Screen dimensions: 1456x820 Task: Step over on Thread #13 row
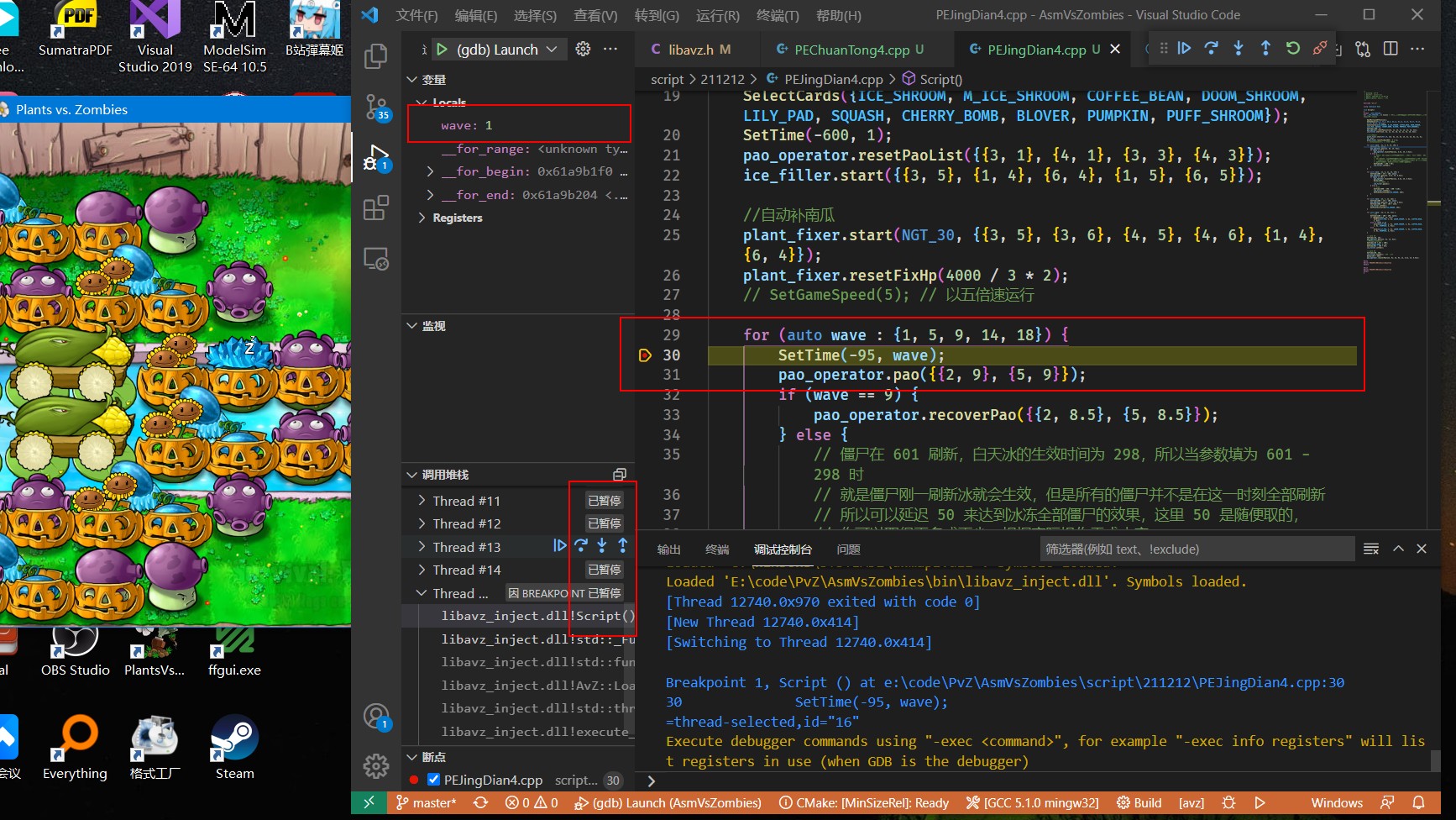[581, 546]
